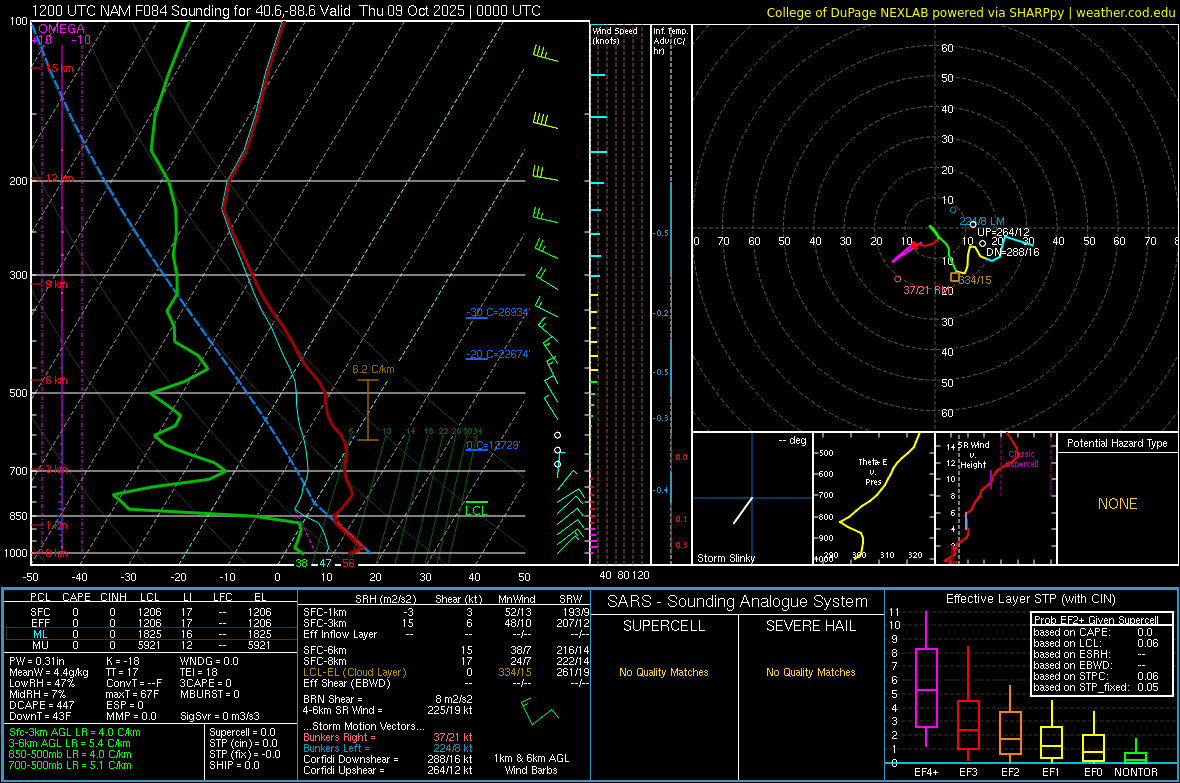This screenshot has width=1180, height=783.
Task: Click the Eff Shear (EBWD) row
Action: point(446,683)
